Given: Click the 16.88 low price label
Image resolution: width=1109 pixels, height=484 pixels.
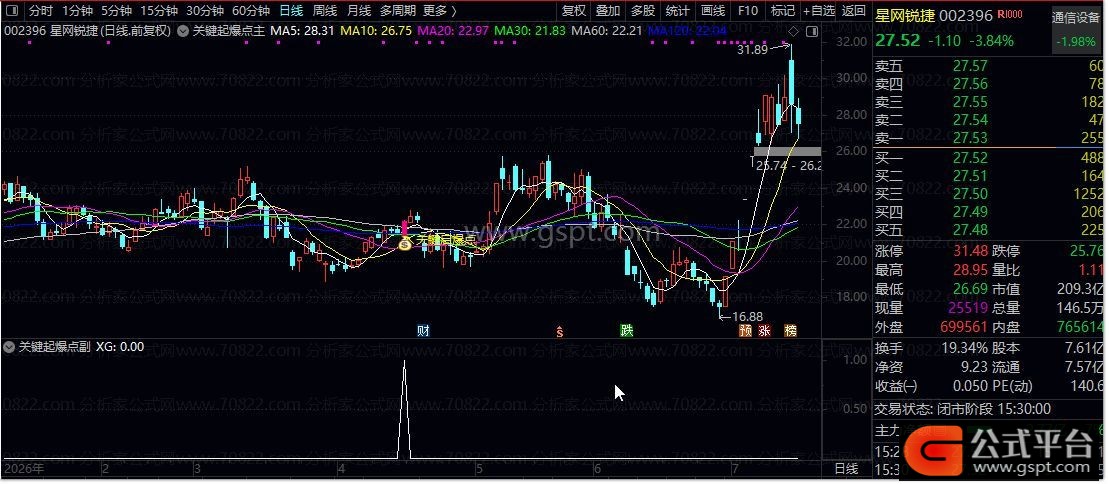Looking at the screenshot, I should 748,317.
